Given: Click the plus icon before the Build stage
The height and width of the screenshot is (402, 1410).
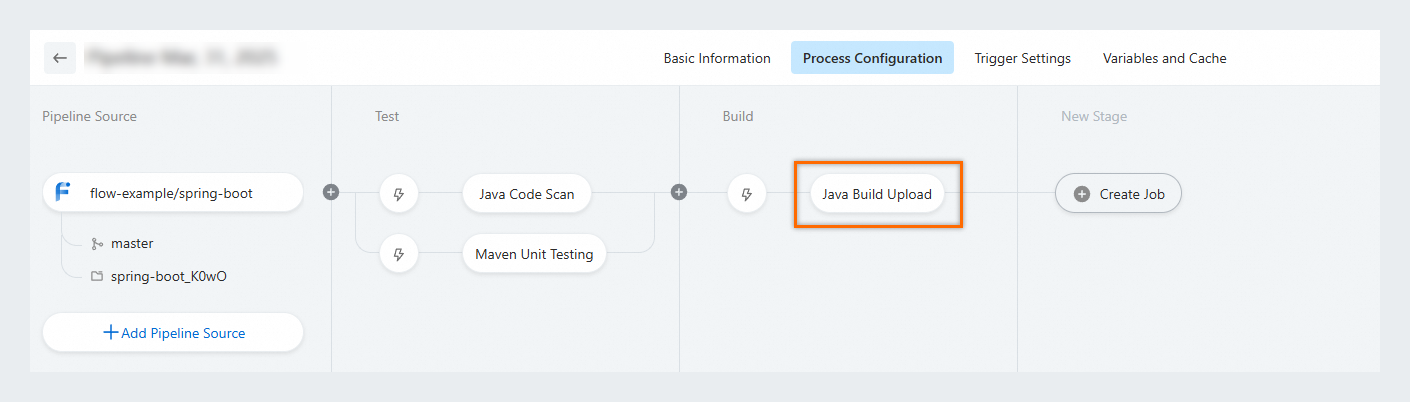Looking at the screenshot, I should [679, 192].
